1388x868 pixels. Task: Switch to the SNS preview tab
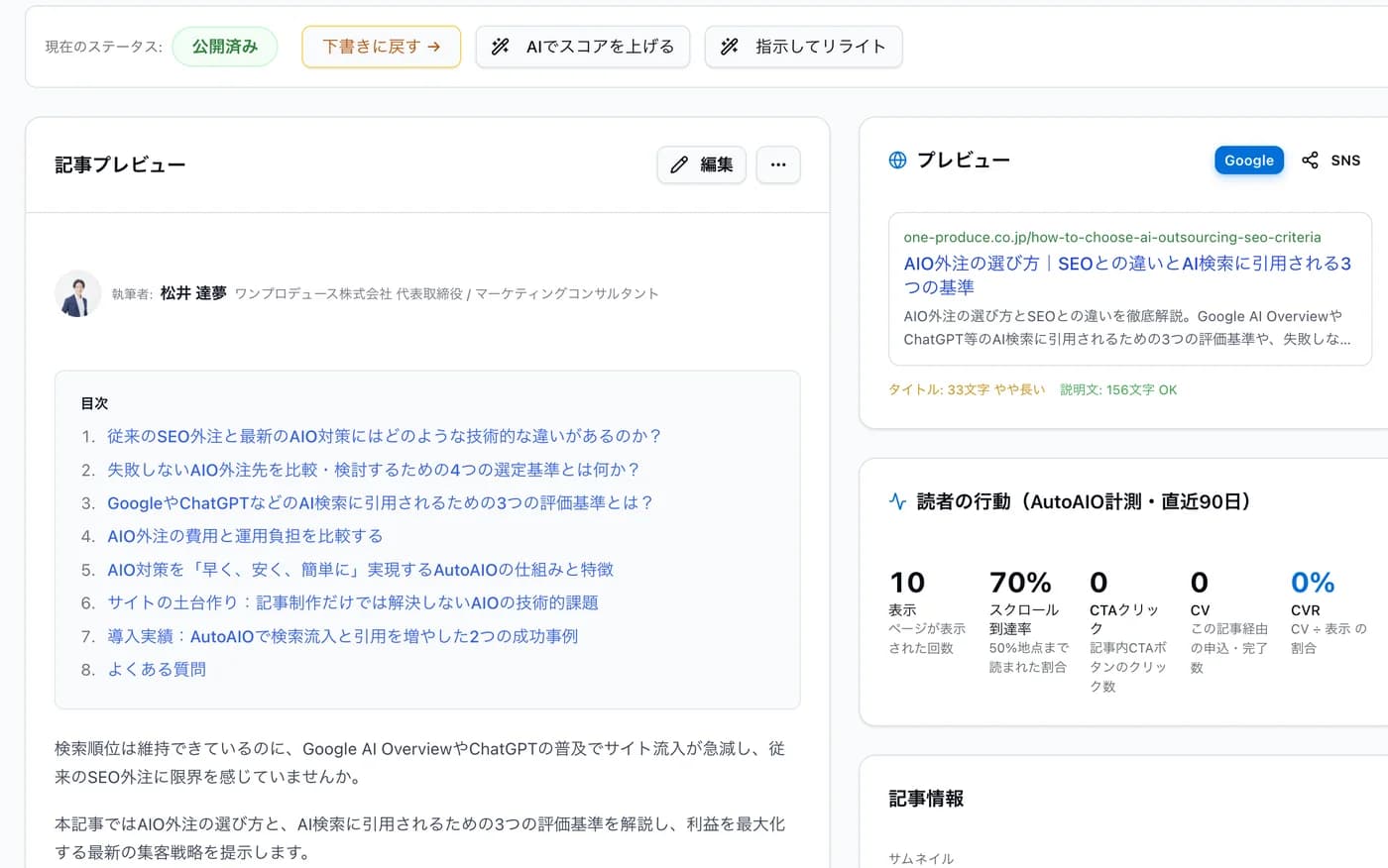[1331, 161]
